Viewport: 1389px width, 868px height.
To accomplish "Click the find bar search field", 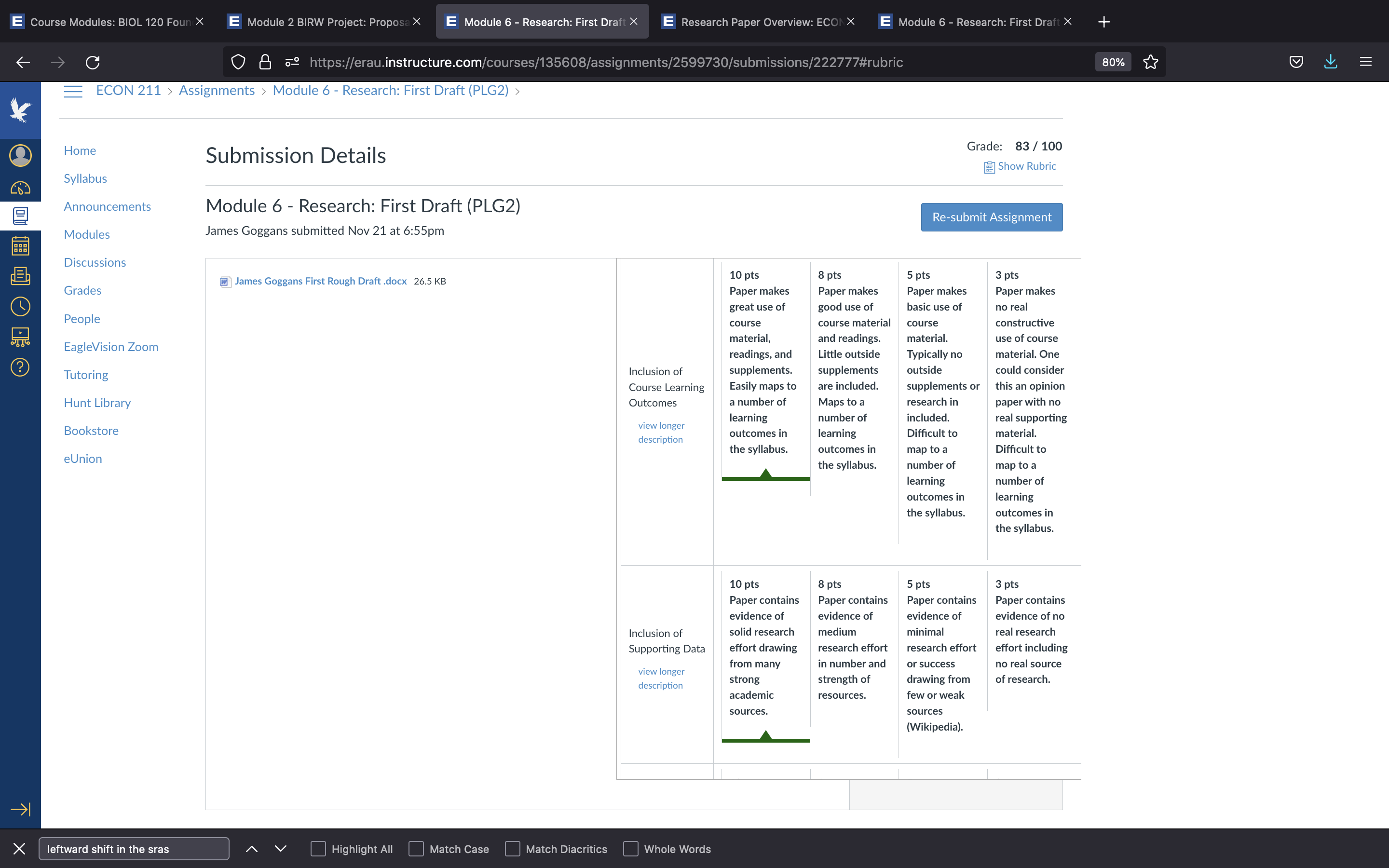I will [134, 849].
